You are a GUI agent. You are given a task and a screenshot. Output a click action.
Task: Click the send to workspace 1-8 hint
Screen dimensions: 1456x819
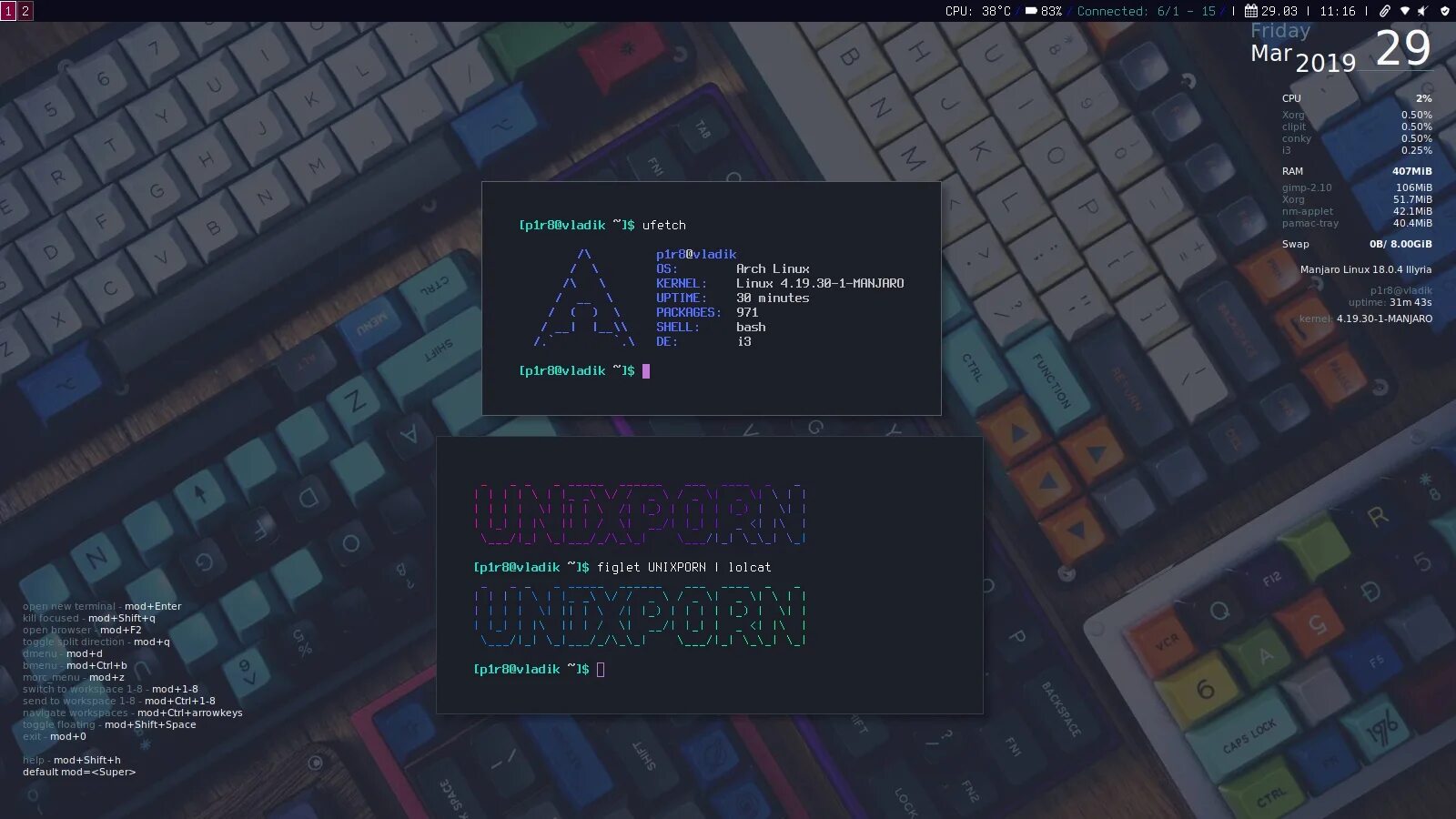[119, 701]
